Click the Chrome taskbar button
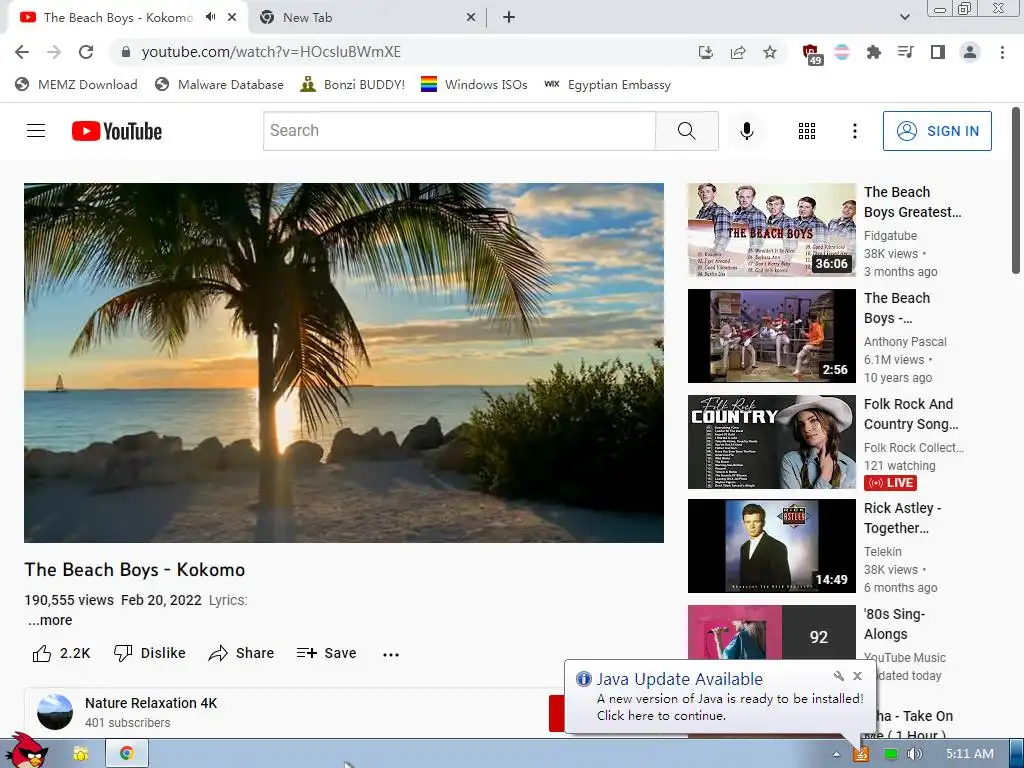Screen dimensions: 1024x768 (x=127, y=754)
